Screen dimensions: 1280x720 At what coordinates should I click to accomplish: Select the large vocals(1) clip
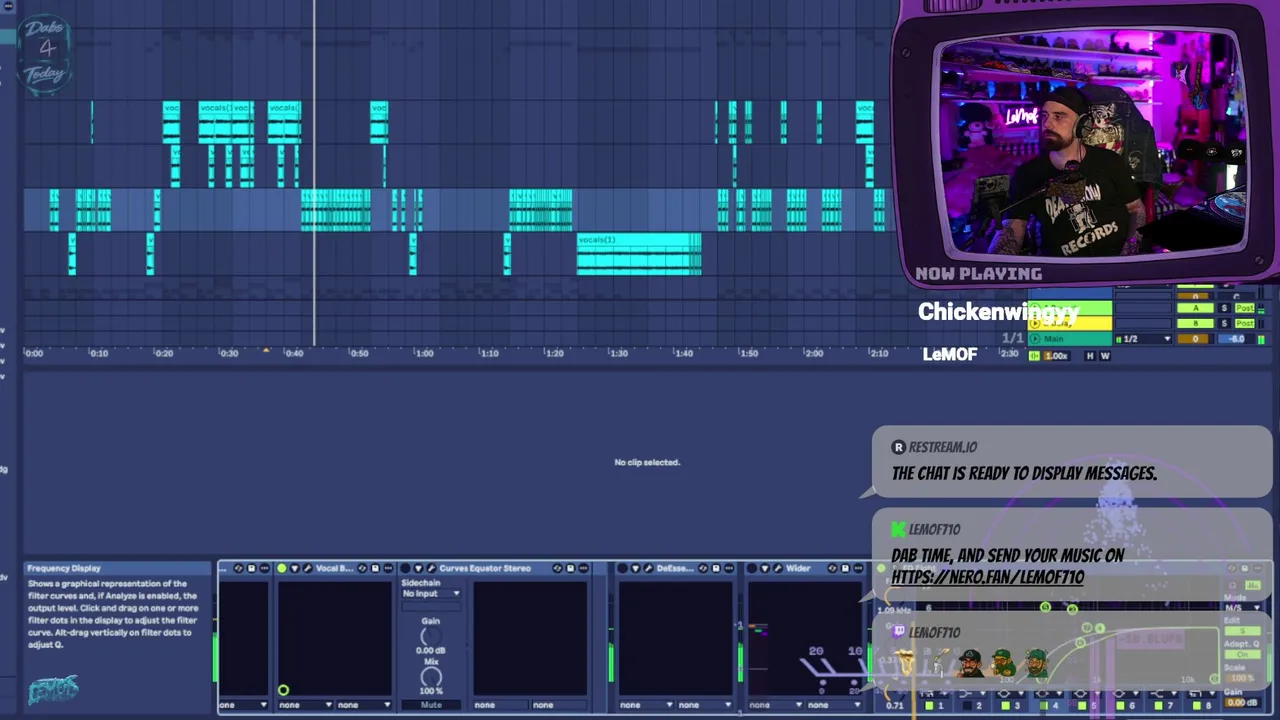[639, 254]
